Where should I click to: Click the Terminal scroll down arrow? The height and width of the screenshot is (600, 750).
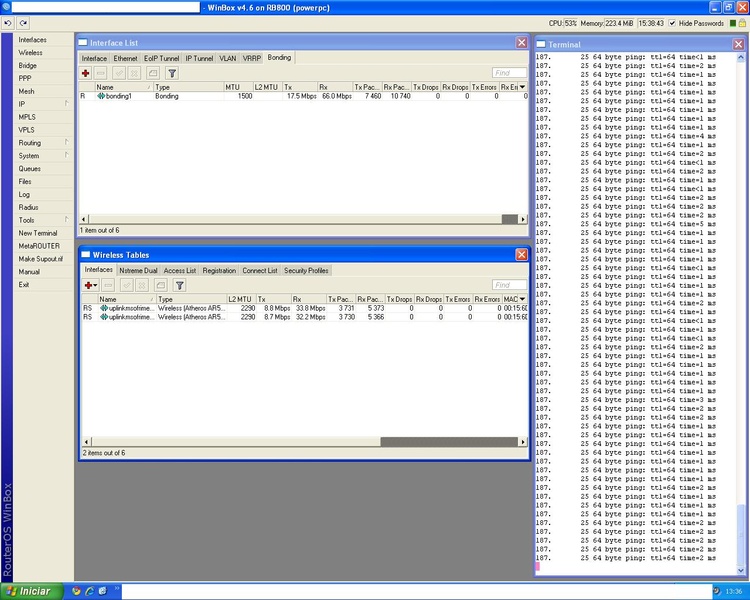[x=741, y=570]
